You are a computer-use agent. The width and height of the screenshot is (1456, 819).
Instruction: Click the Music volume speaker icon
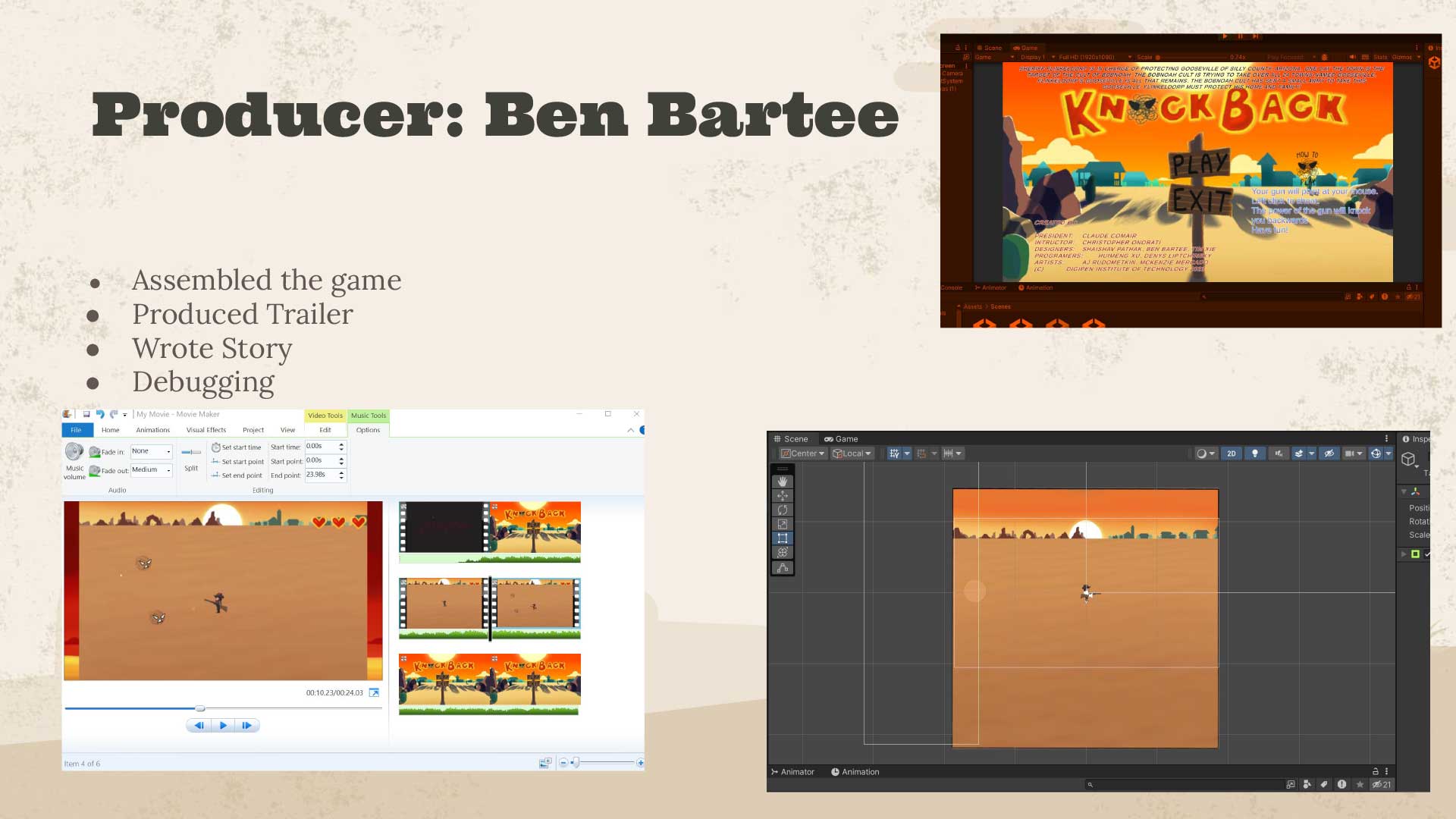coord(74,452)
